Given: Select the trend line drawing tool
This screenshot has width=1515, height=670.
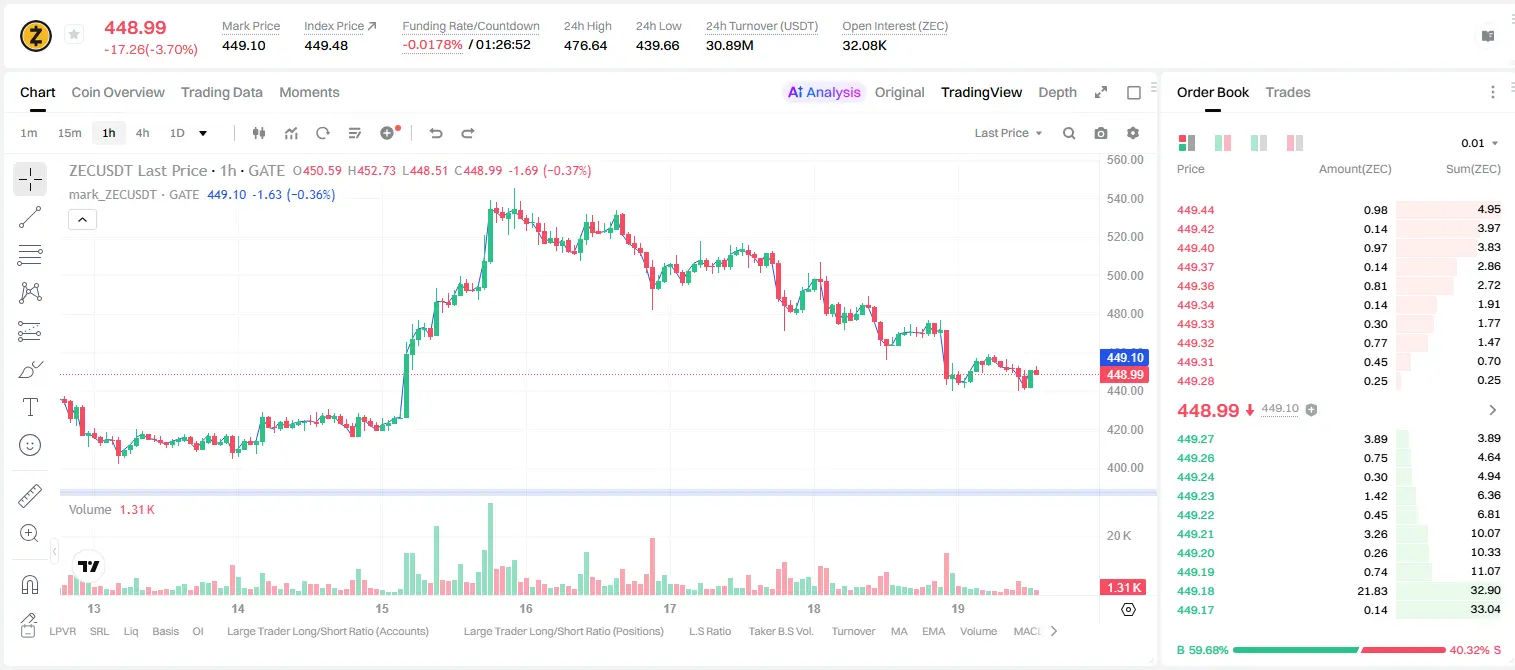Looking at the screenshot, I should tap(30, 217).
